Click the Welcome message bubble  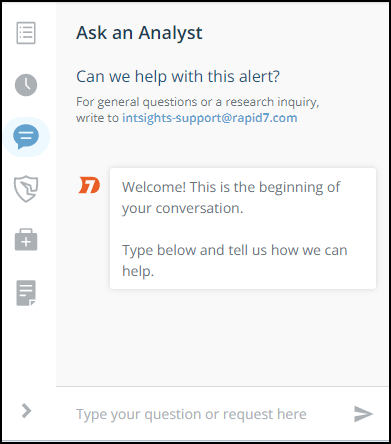pyautogui.click(x=243, y=228)
